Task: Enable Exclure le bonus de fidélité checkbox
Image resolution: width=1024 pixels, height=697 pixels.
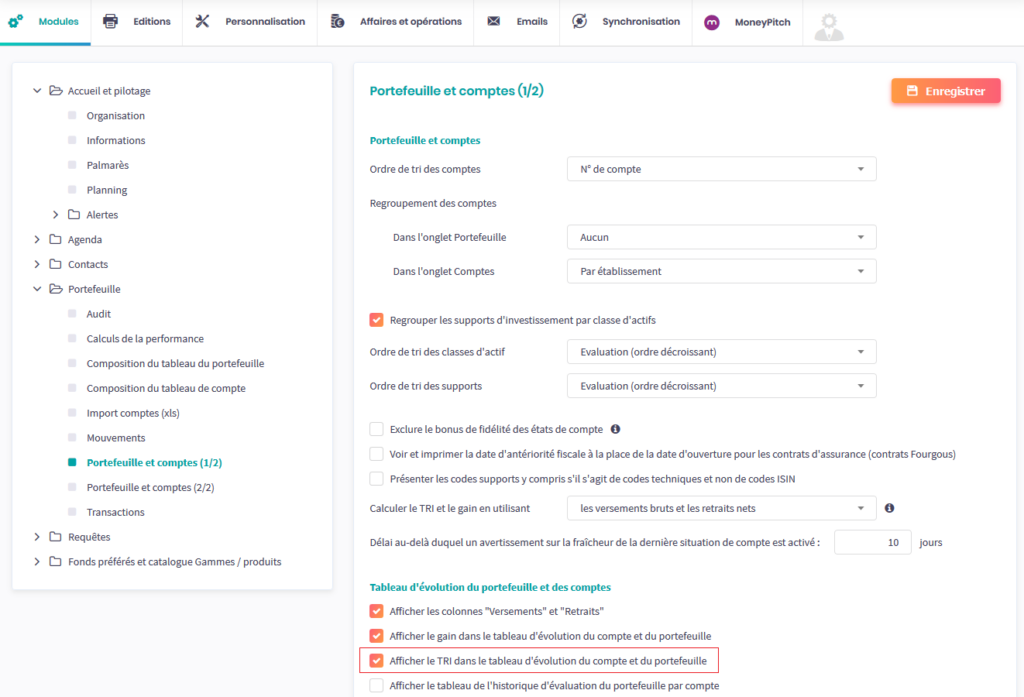Action: pyautogui.click(x=377, y=429)
